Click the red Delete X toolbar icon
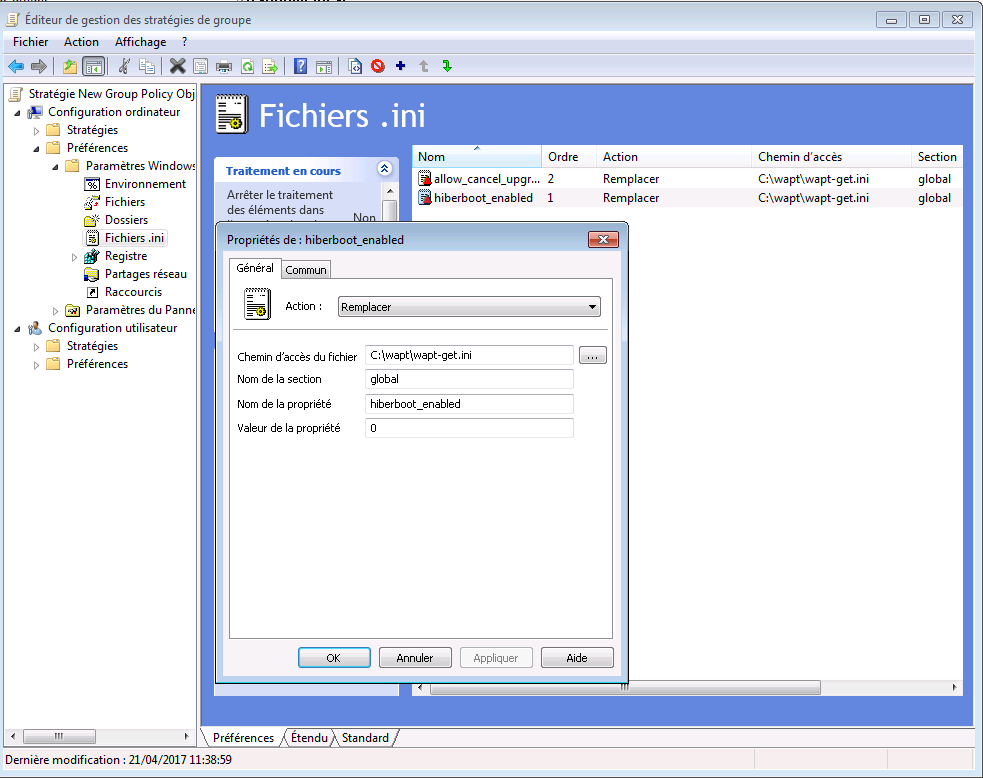The image size is (983, 778). [177, 66]
